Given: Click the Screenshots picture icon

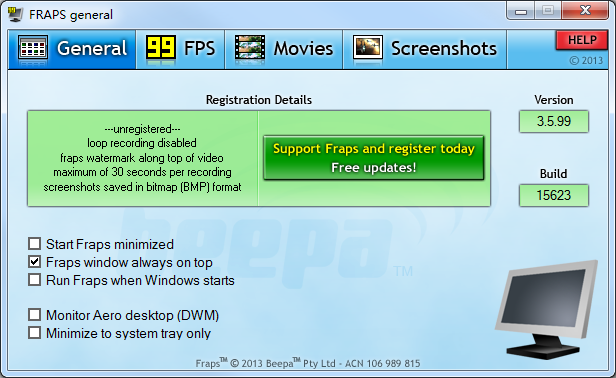Looking at the screenshot, I should 368,48.
